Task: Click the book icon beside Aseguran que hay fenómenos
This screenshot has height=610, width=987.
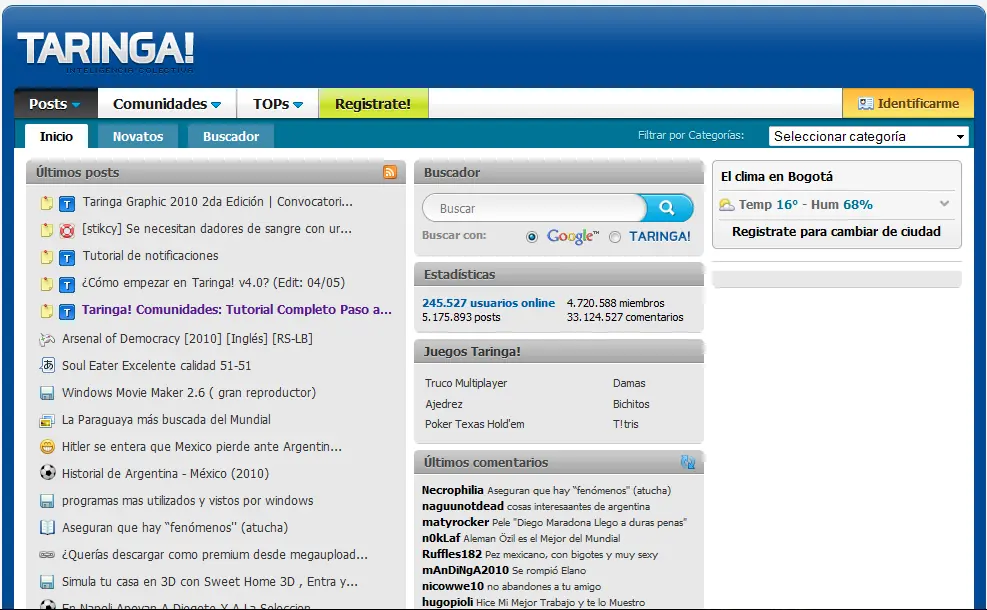Action: (x=47, y=528)
